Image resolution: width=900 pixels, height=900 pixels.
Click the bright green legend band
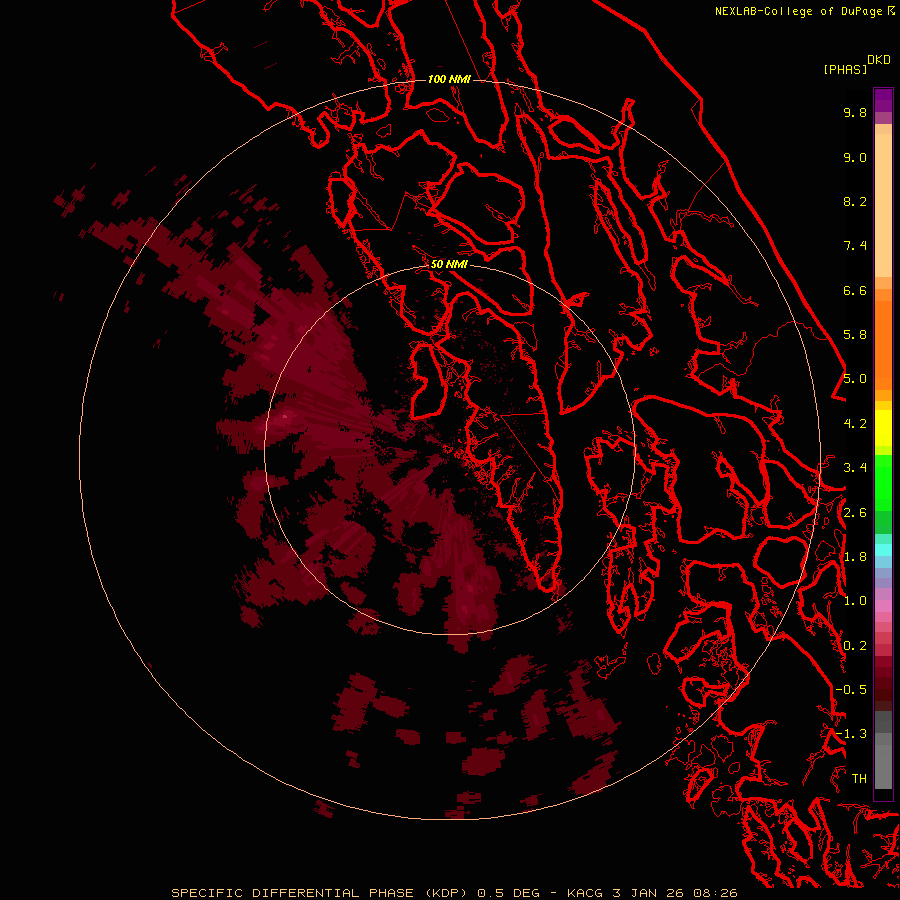[x=883, y=482]
